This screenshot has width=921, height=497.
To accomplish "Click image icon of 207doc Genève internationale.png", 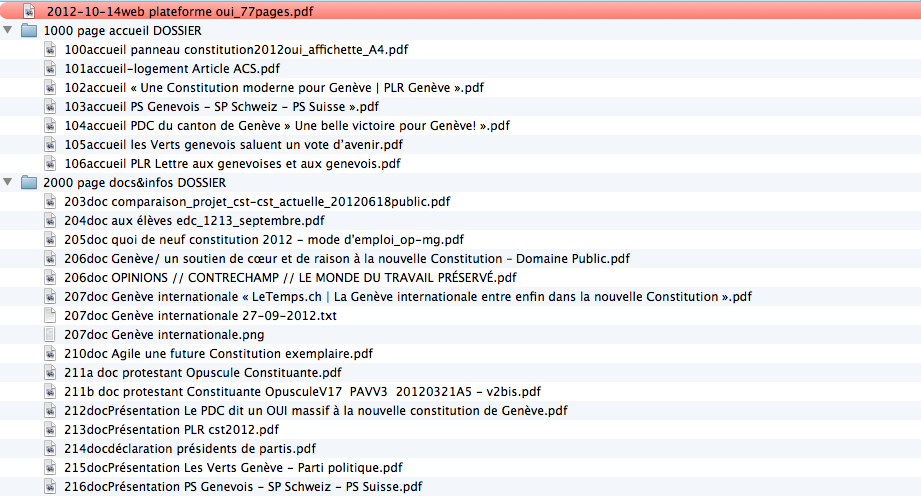I will pos(51,334).
